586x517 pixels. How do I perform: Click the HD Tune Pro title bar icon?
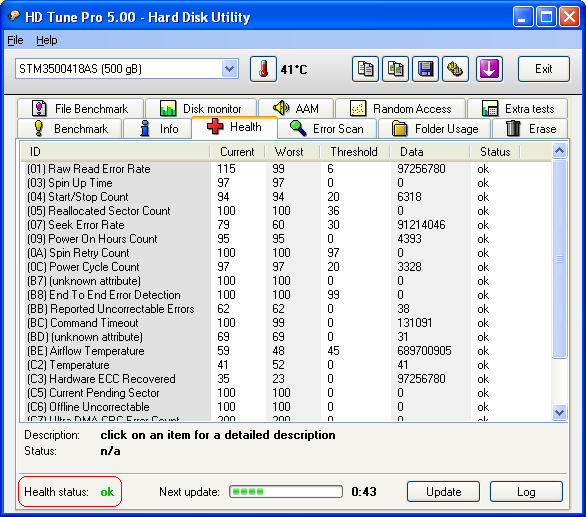[14, 16]
